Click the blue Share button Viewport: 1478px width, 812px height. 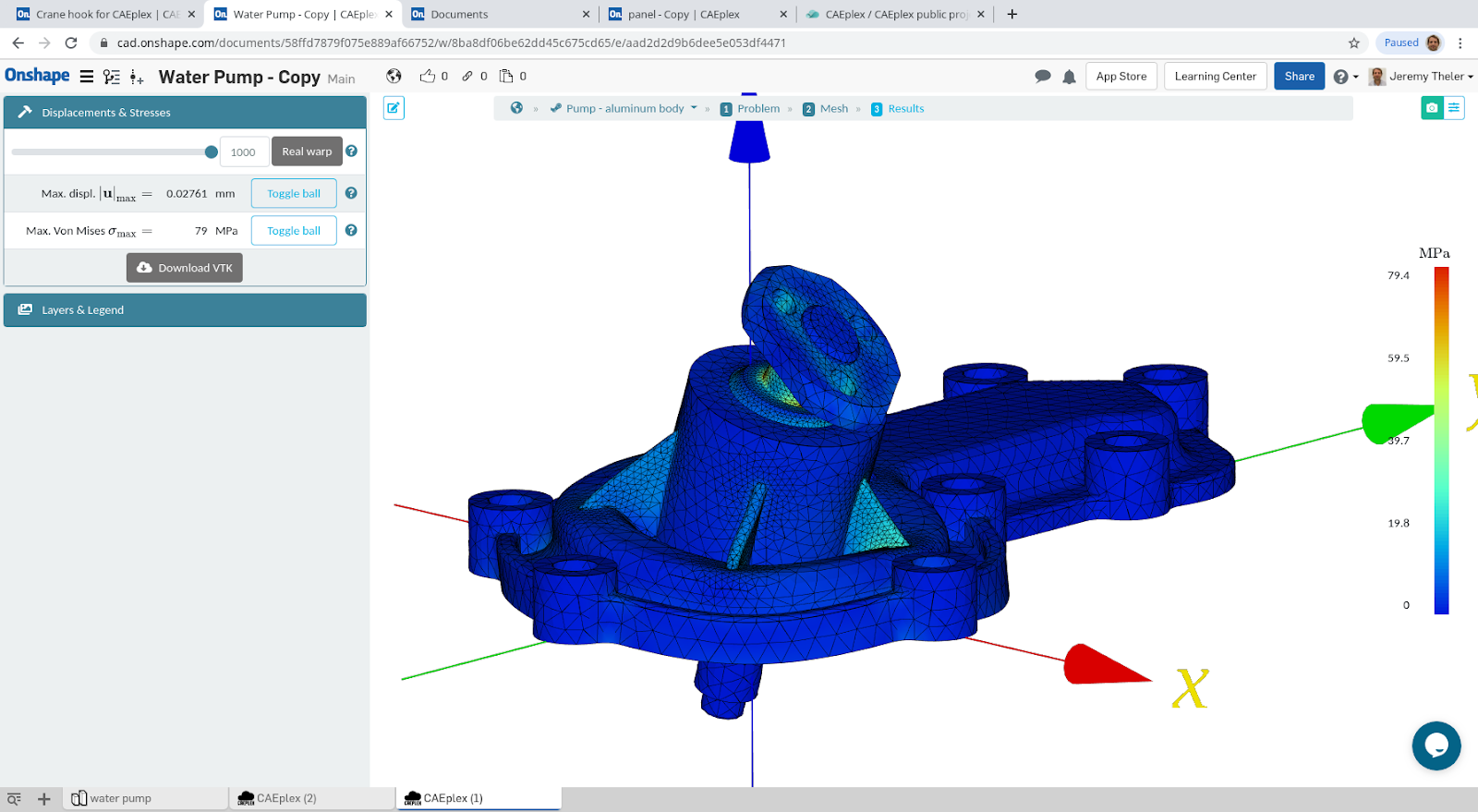click(1299, 77)
